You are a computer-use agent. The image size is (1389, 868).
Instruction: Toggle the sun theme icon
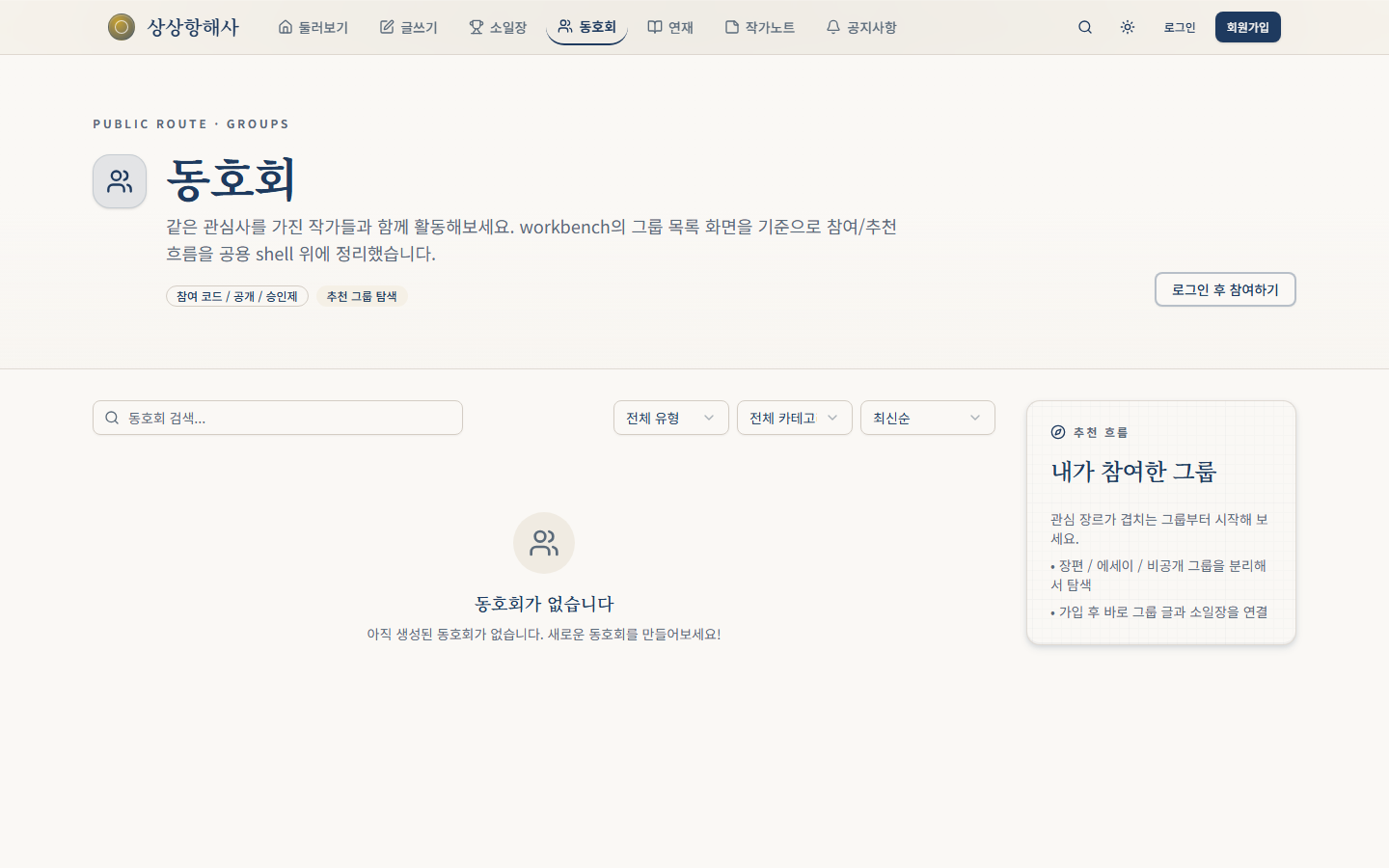[x=1128, y=27]
